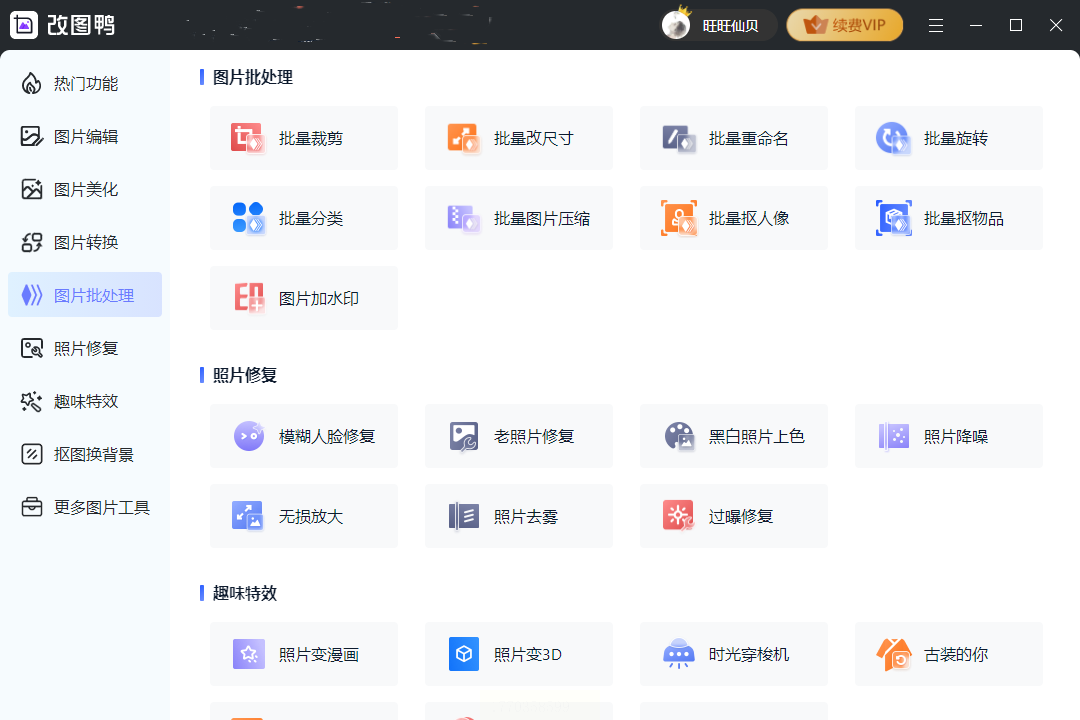Launch 图片加水印 tool text
This screenshot has width=1080, height=720.
(319, 298)
